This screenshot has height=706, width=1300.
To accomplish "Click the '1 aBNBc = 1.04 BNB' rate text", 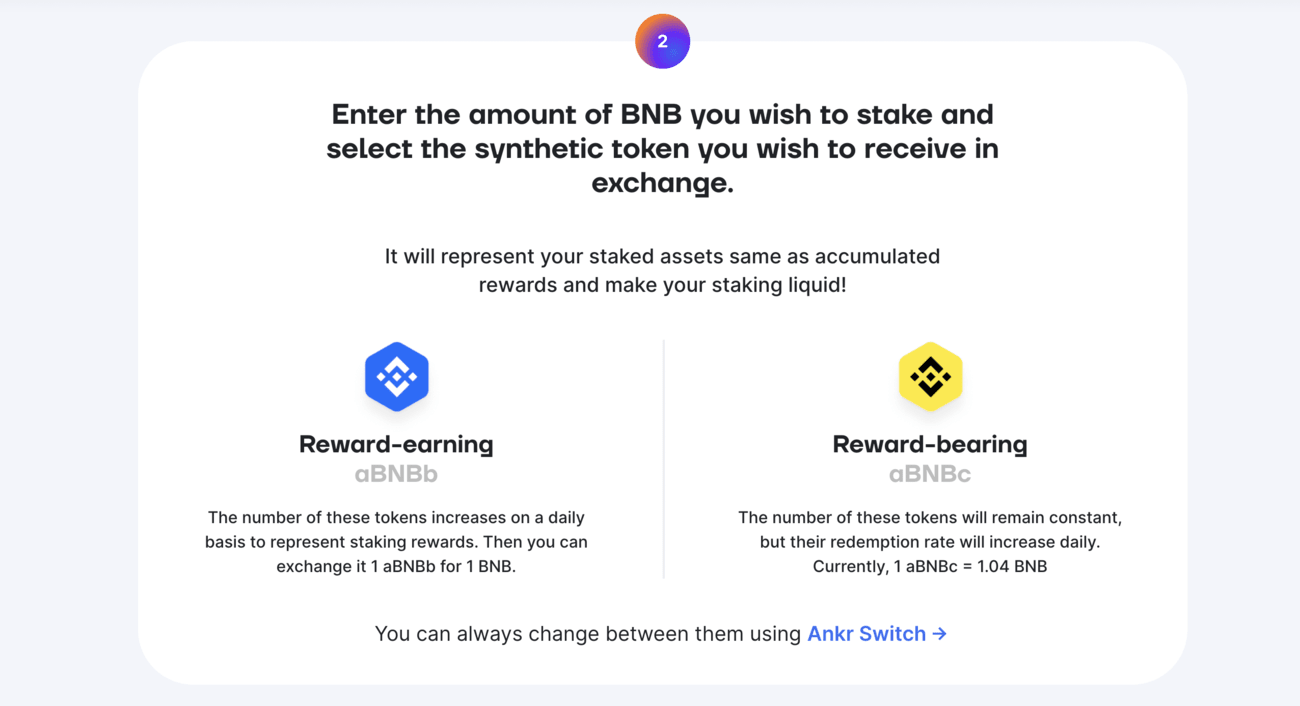I will pyautogui.click(x=930, y=567).
